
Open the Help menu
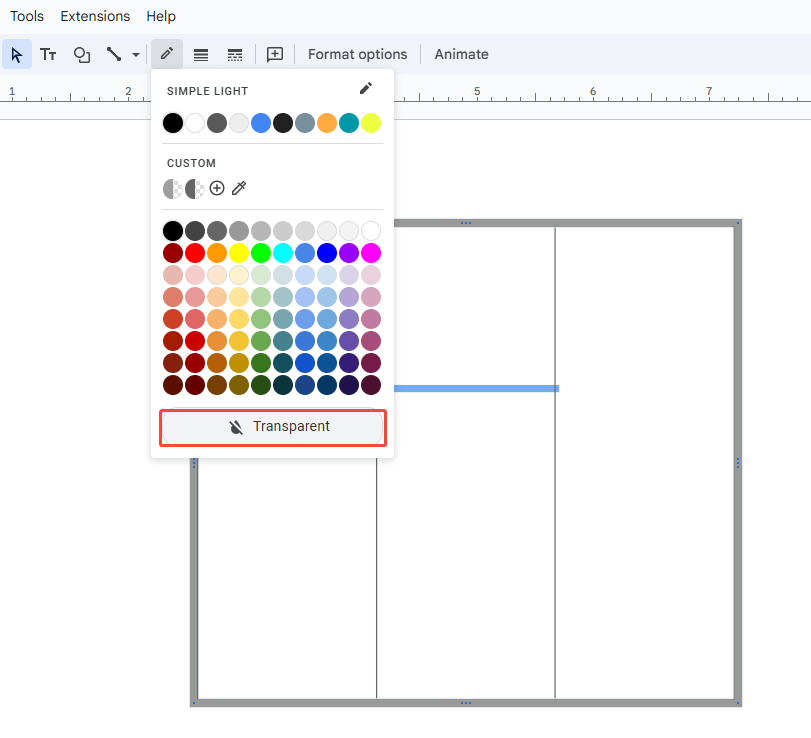[x=161, y=16]
